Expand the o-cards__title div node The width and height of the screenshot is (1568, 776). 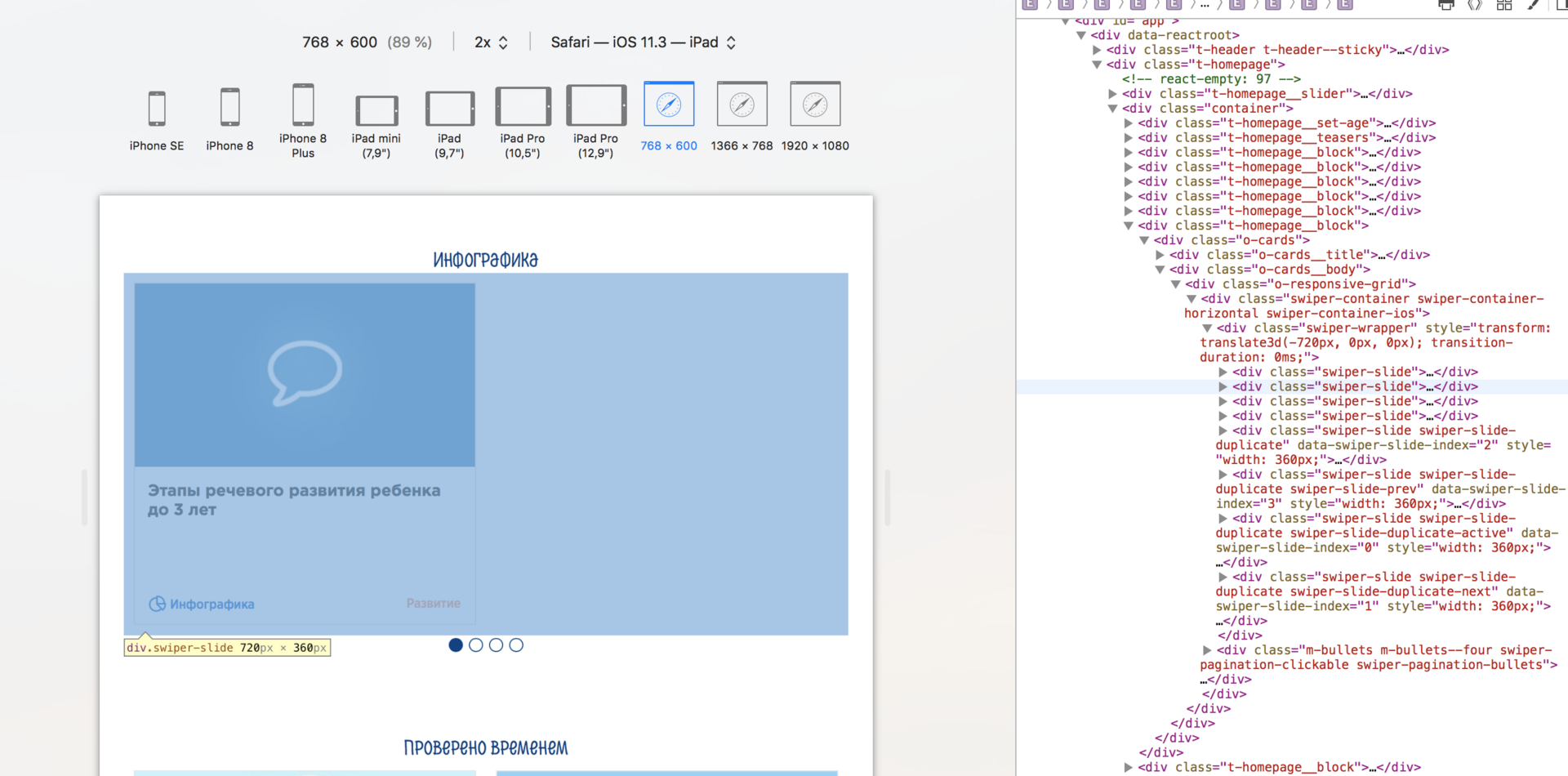click(x=1160, y=255)
